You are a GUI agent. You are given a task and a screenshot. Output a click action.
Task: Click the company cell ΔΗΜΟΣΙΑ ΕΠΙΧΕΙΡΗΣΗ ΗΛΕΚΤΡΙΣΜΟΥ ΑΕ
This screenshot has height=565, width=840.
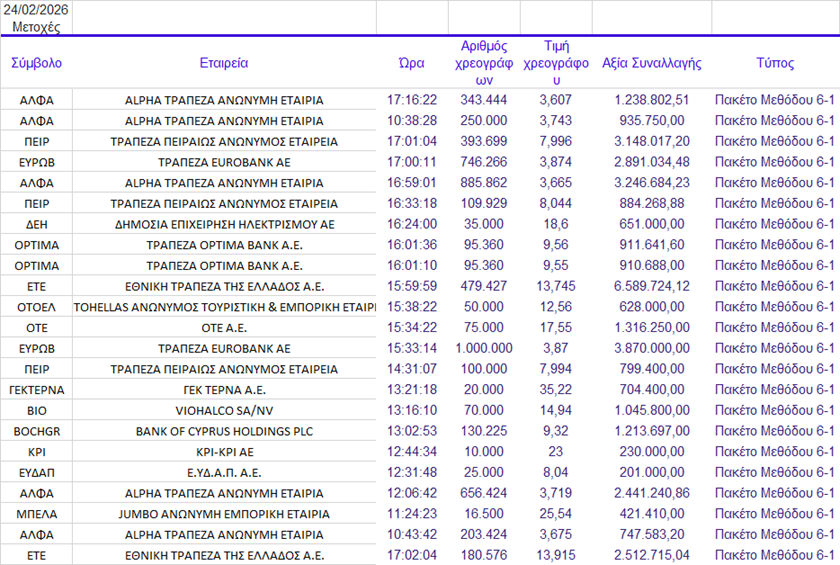[x=224, y=224]
